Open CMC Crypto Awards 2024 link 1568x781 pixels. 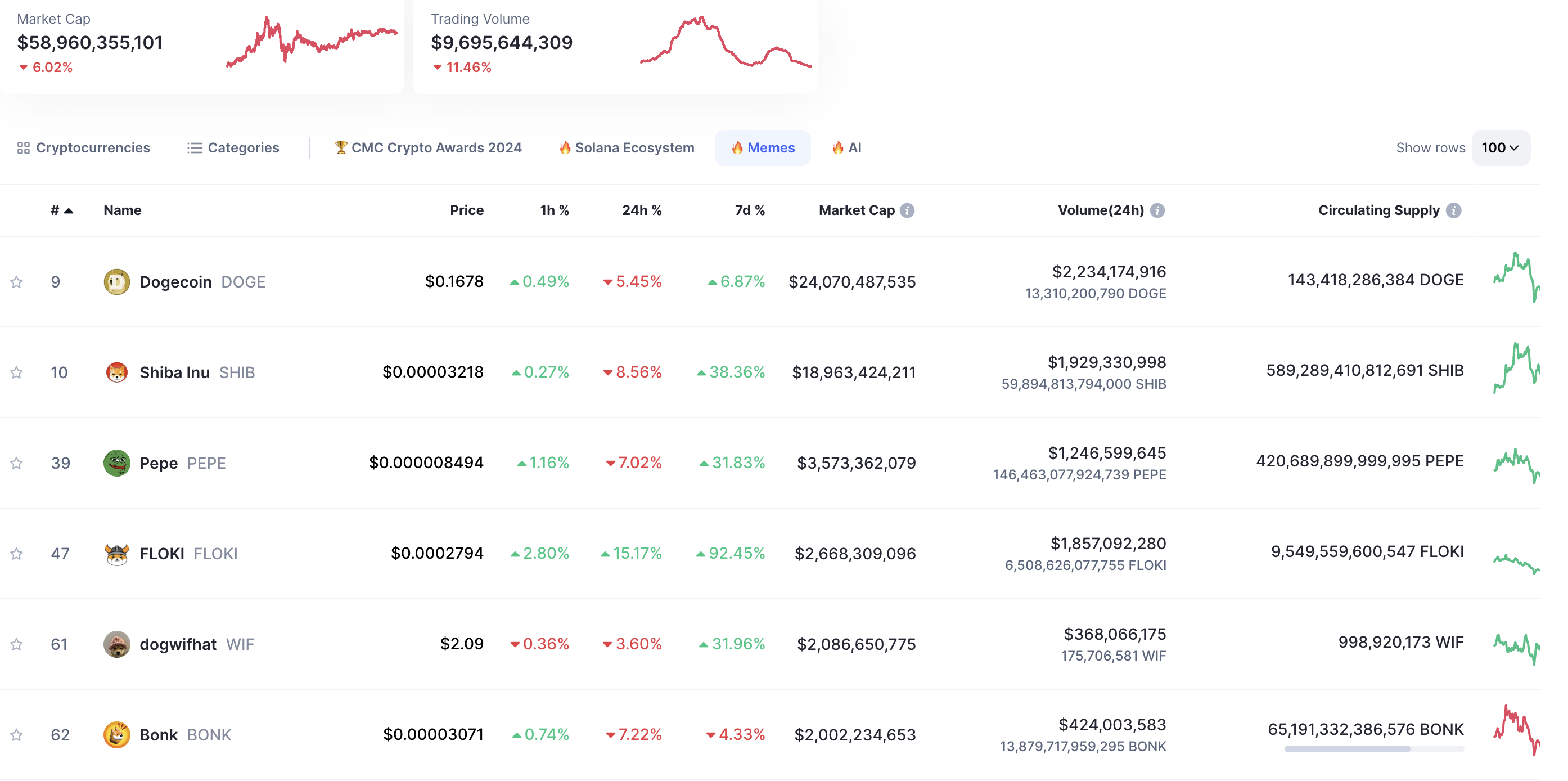428,148
